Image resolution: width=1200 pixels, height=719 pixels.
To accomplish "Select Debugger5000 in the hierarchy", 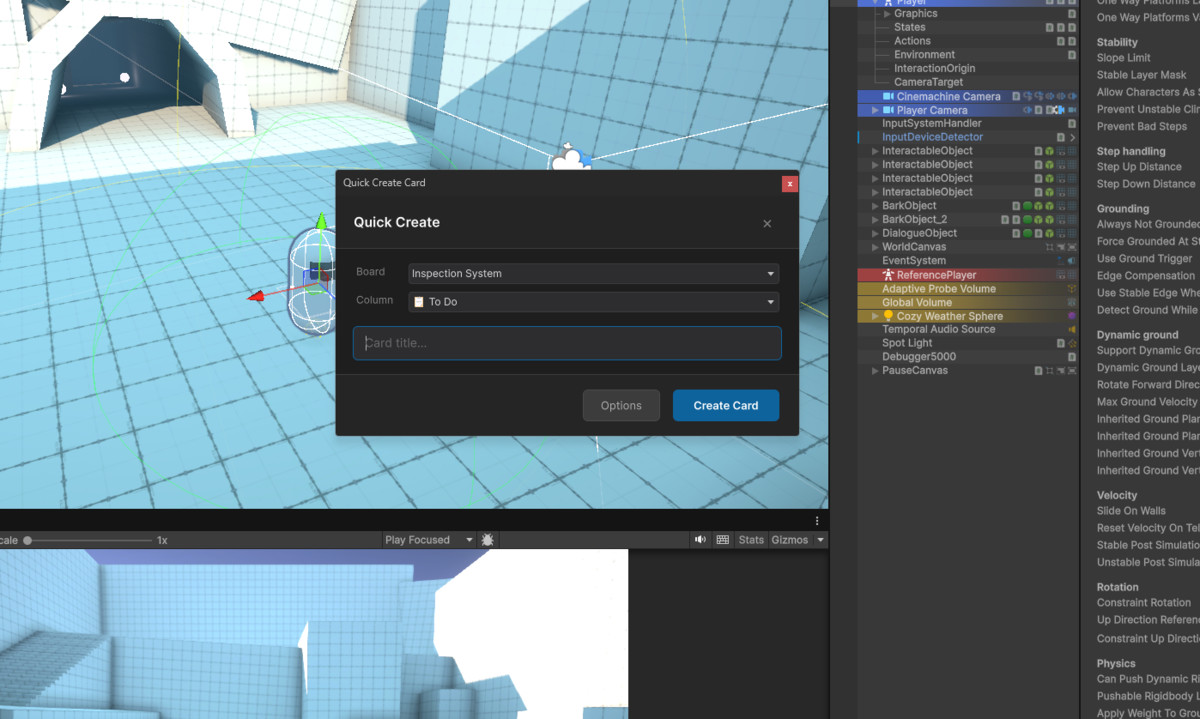I will tap(918, 357).
